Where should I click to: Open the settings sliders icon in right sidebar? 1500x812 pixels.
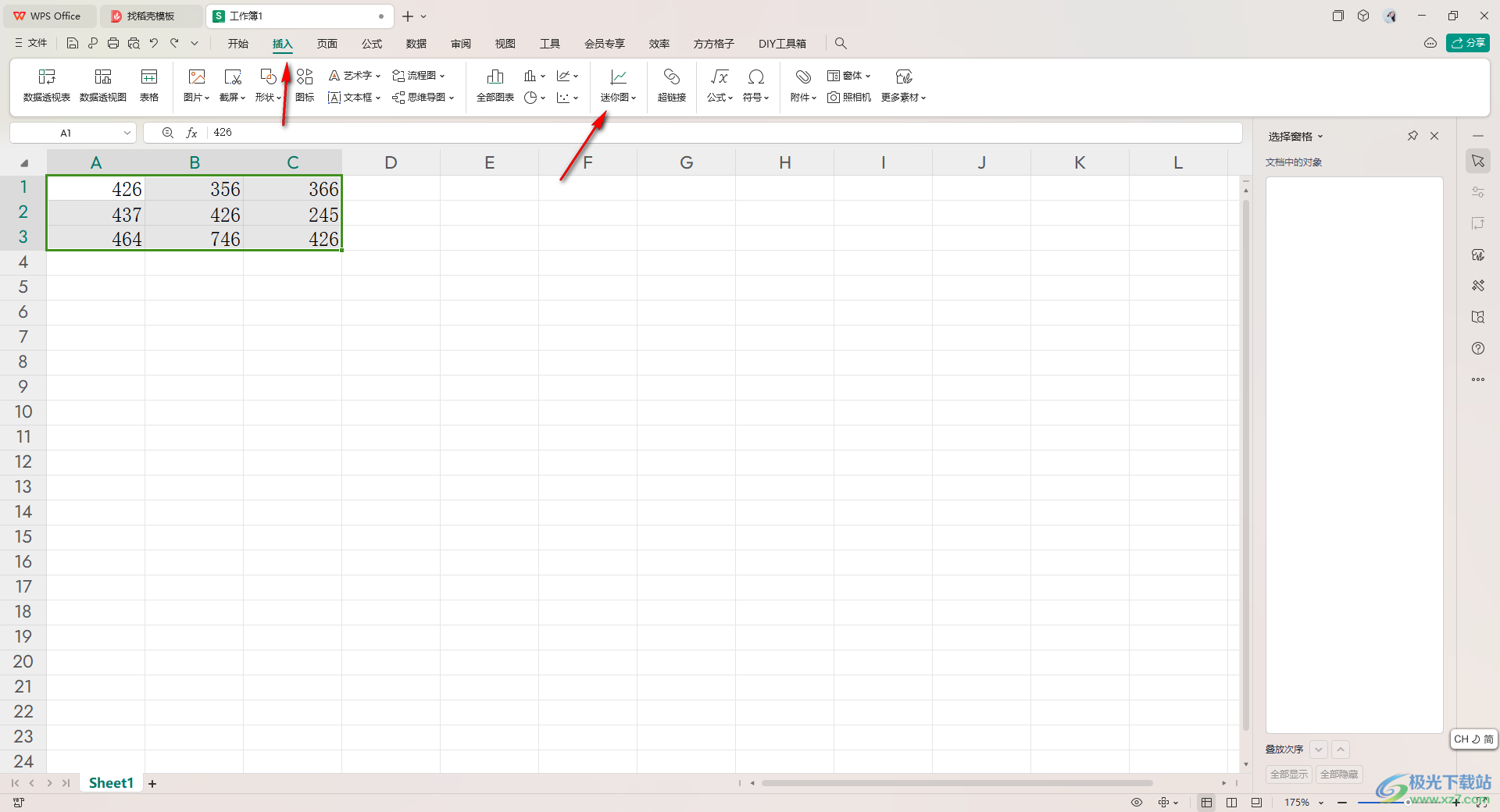coord(1478,192)
